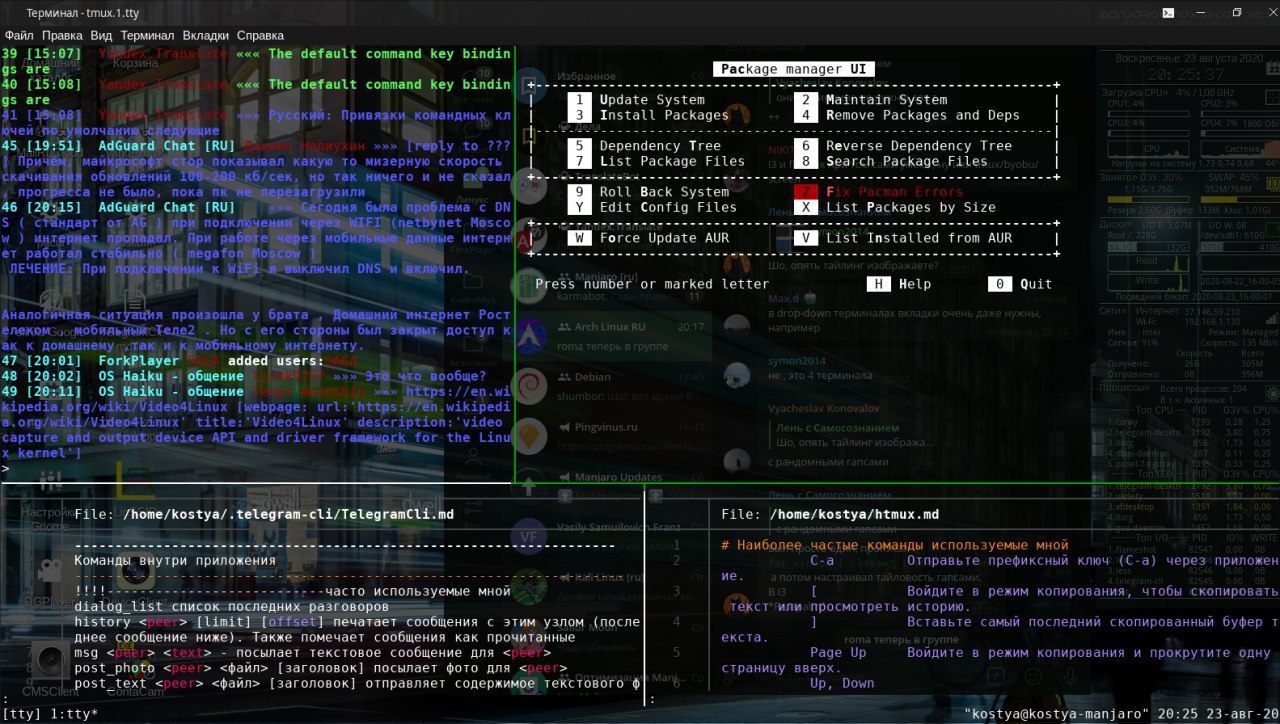Choose option 4 Remove Packages and Deps
Viewport: 1280px width, 724px height.
[x=907, y=115]
